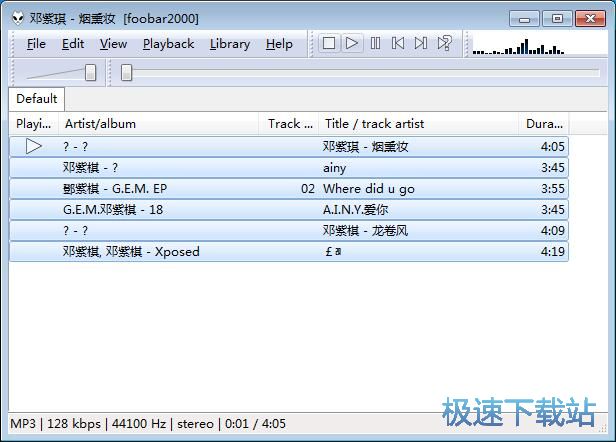Play a random track button
Viewport: 616px width, 442px height.
(445, 43)
